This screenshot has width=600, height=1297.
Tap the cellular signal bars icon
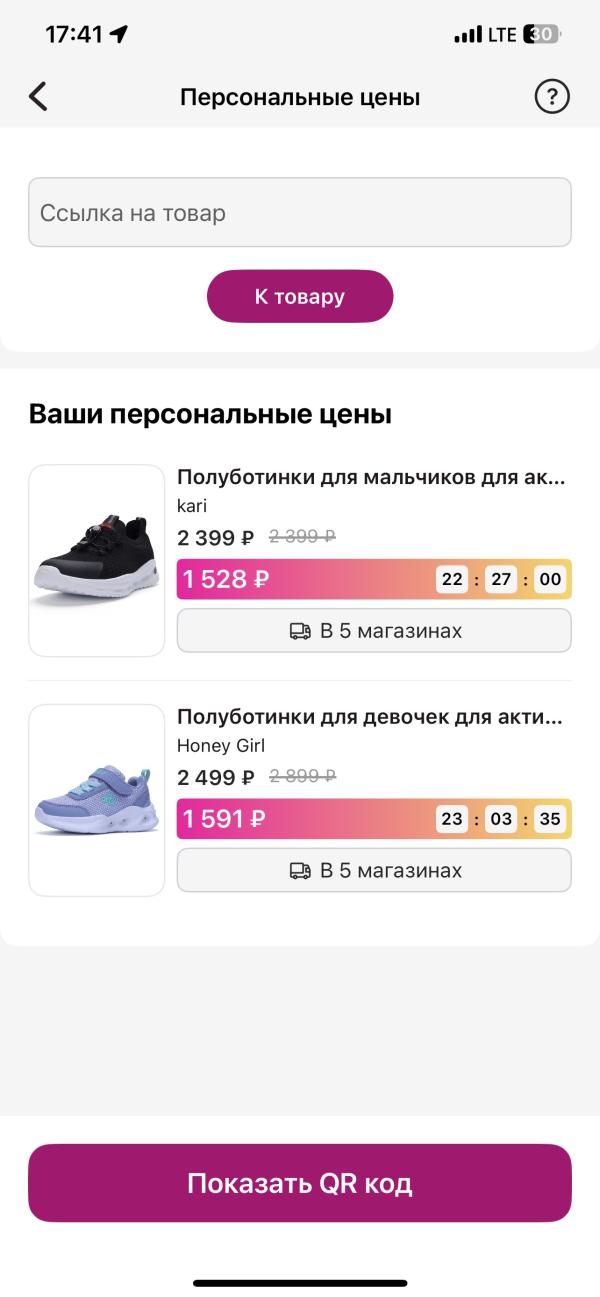(467, 35)
